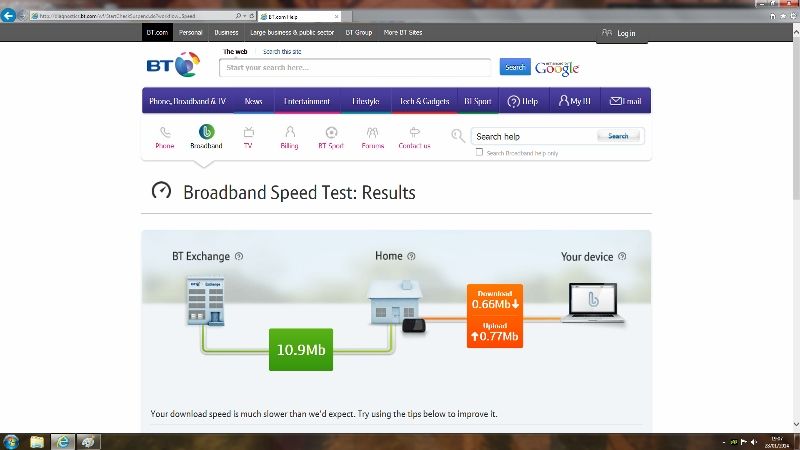The image size is (800, 450).
Task: Focus the Search help input field
Action: (534, 136)
